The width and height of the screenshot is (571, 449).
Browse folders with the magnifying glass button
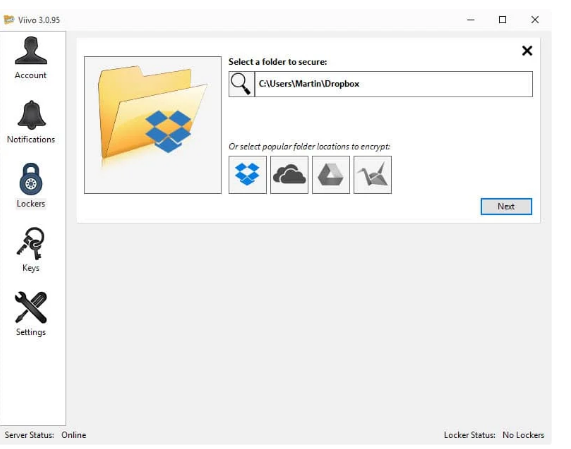[x=241, y=84]
